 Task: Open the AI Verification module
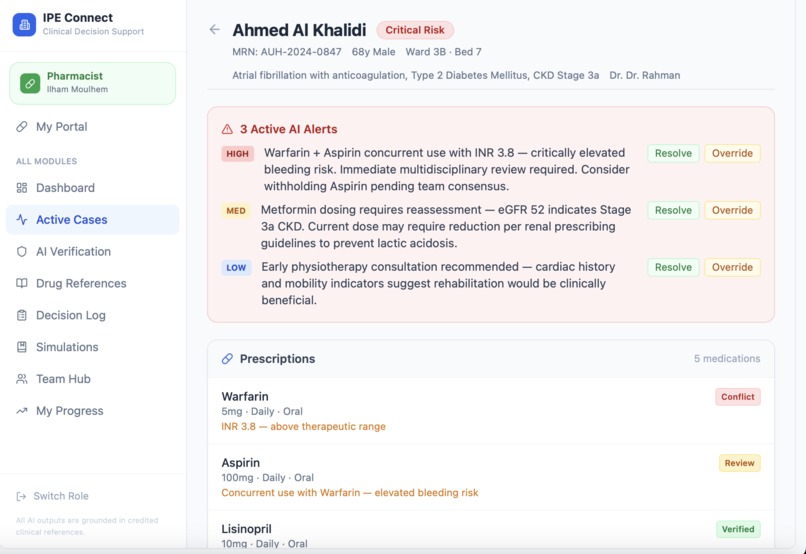pos(93,251)
